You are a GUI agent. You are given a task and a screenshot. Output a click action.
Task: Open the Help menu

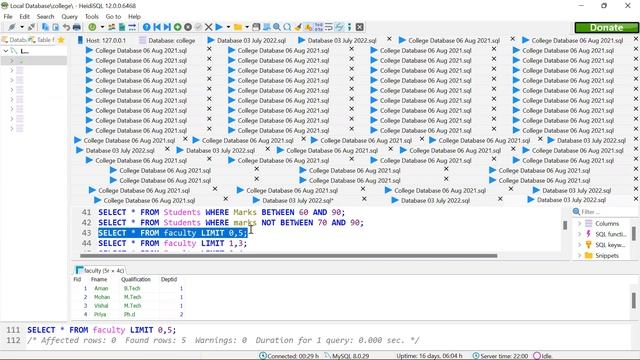134,17
